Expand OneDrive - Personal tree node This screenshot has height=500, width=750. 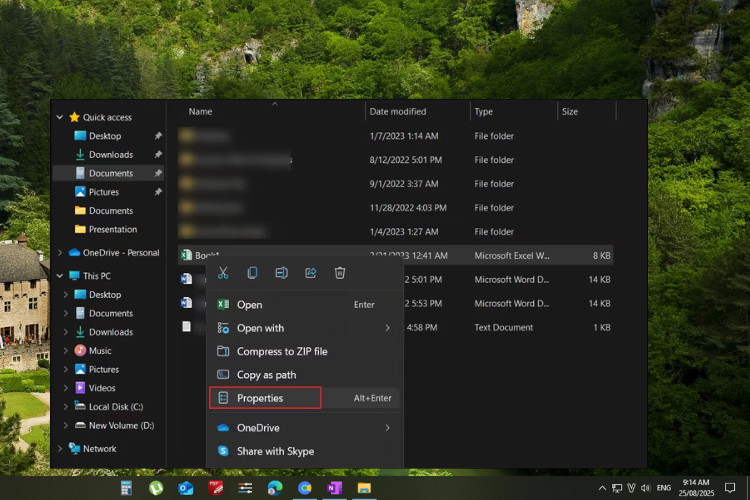pyautogui.click(x=60, y=253)
